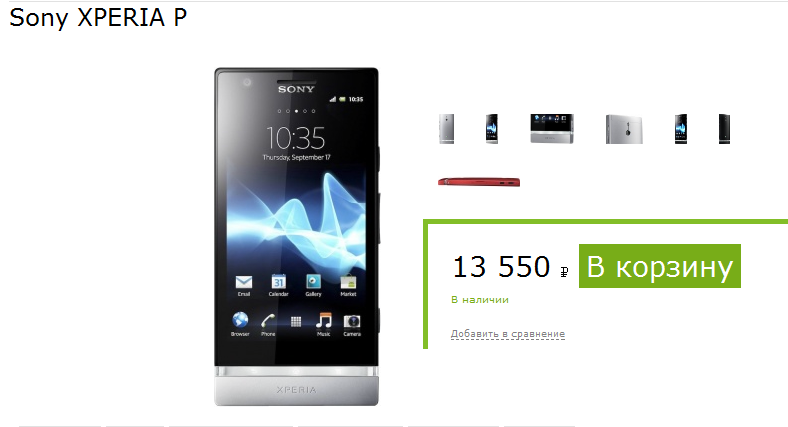Click the Sony XPERIA P title
Viewport: 788px width, 427px height.
[98, 18]
